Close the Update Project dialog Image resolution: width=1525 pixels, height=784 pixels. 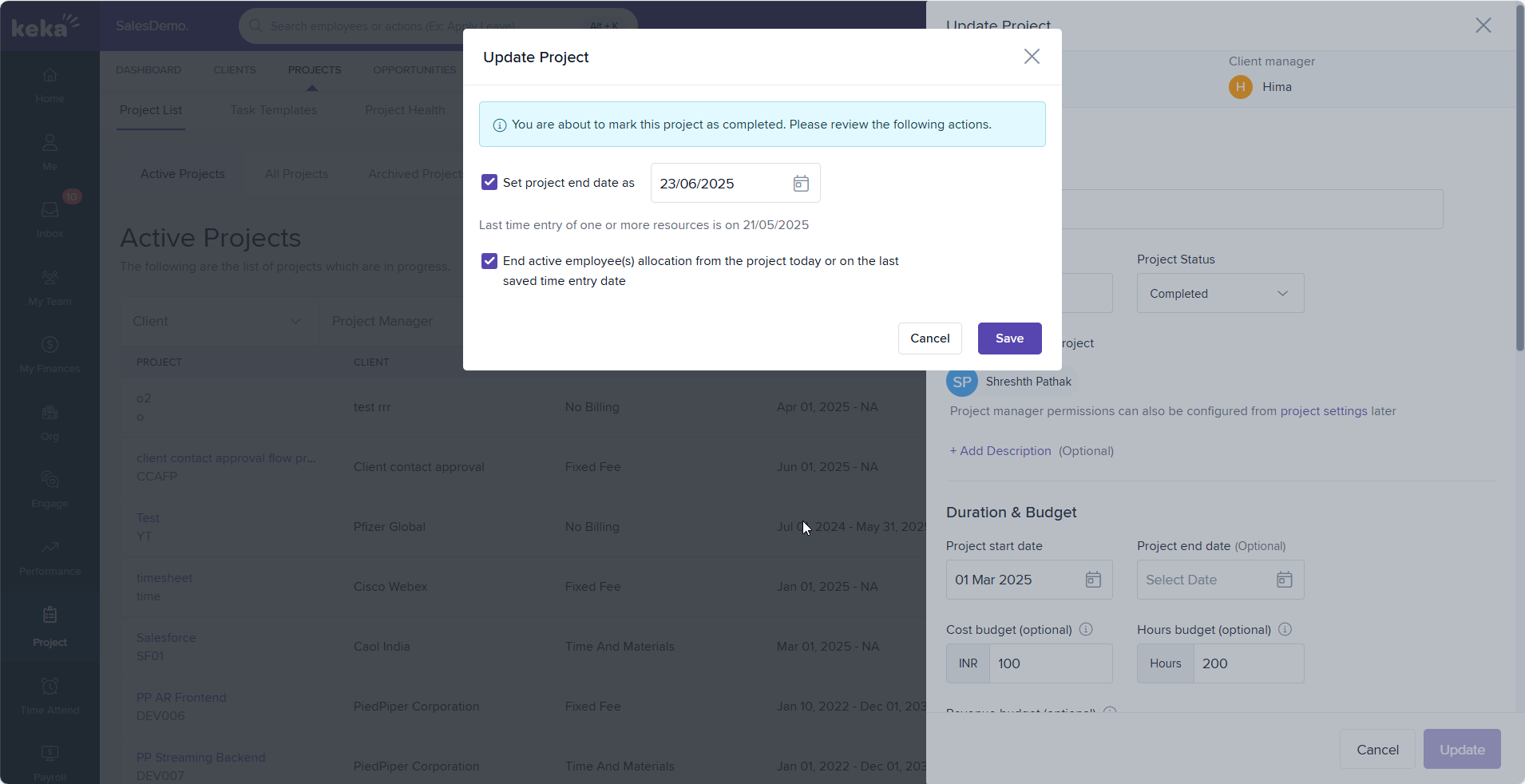click(x=1032, y=57)
